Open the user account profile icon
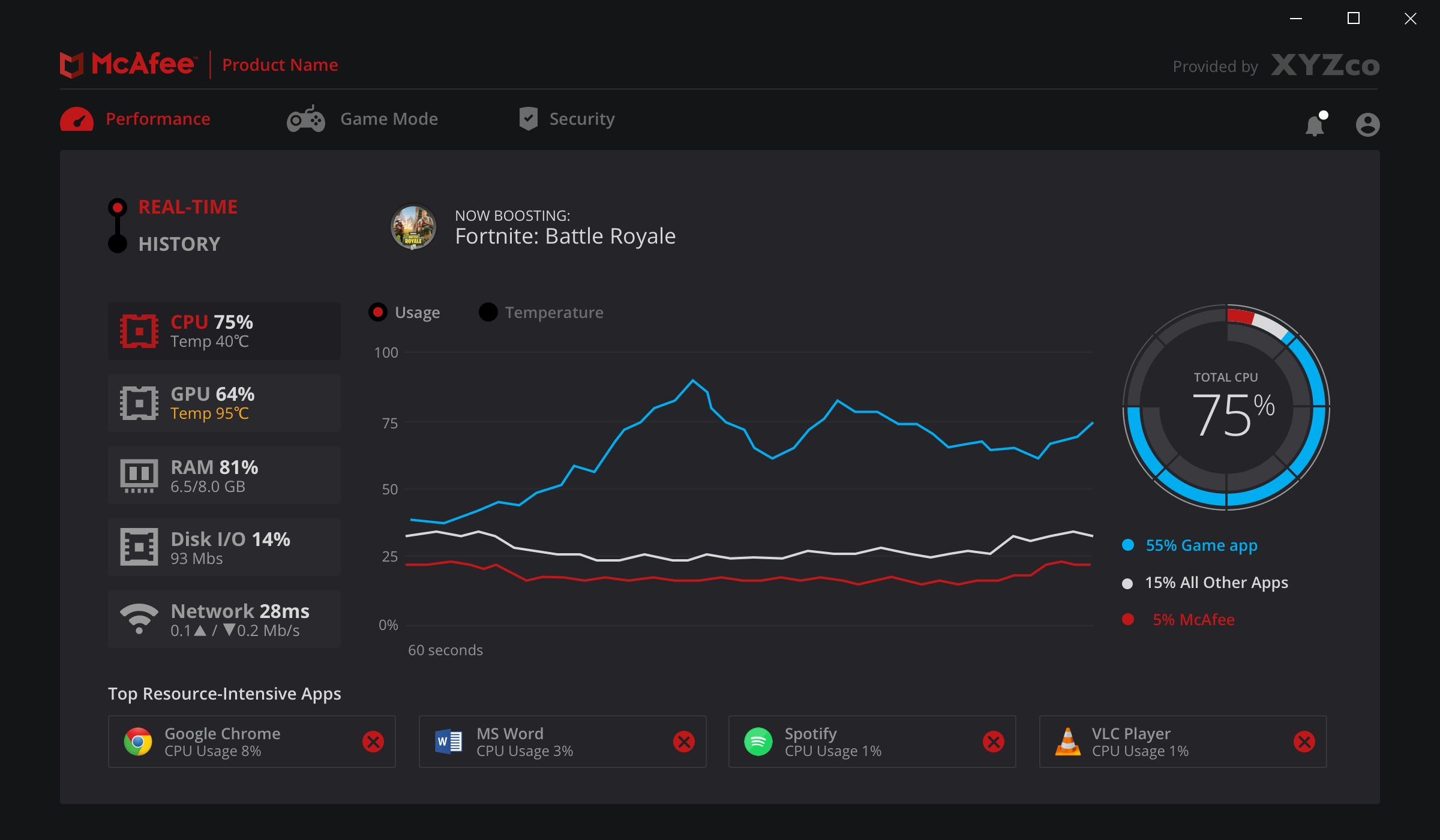Screen dimensions: 1440x840 (1368, 125)
